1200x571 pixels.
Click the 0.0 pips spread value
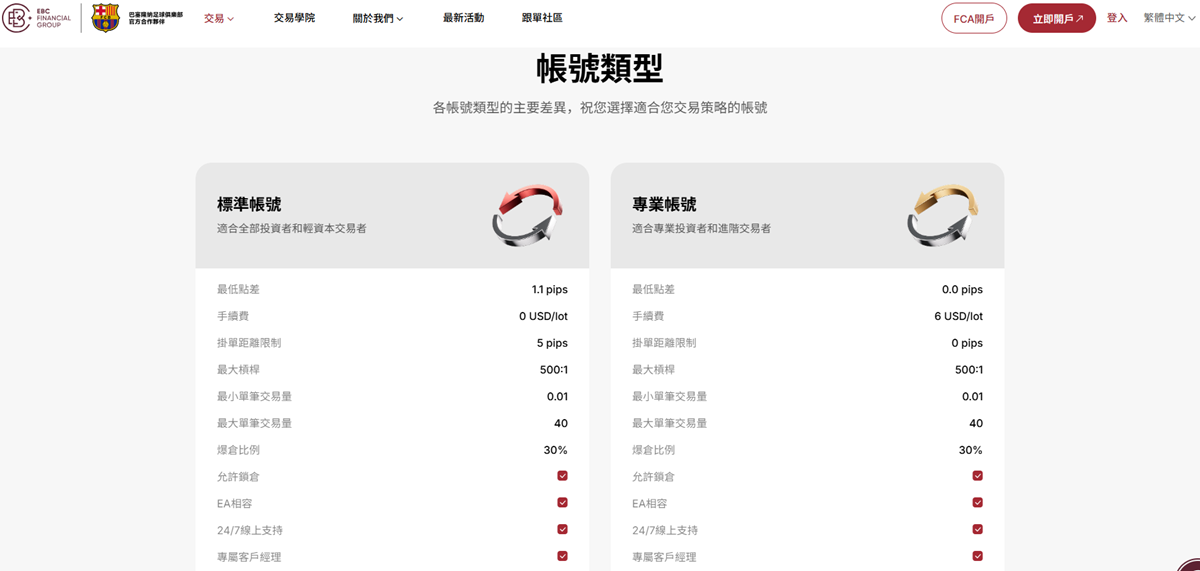pos(963,289)
